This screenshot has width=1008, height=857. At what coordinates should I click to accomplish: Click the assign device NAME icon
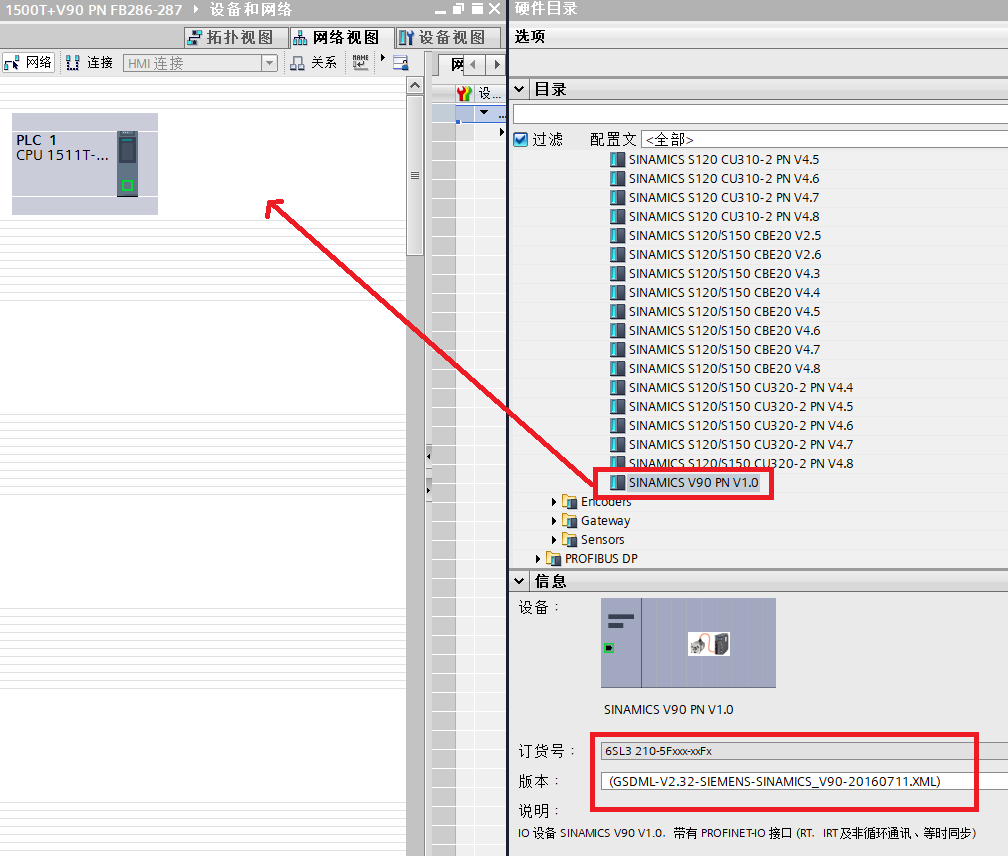(x=361, y=62)
